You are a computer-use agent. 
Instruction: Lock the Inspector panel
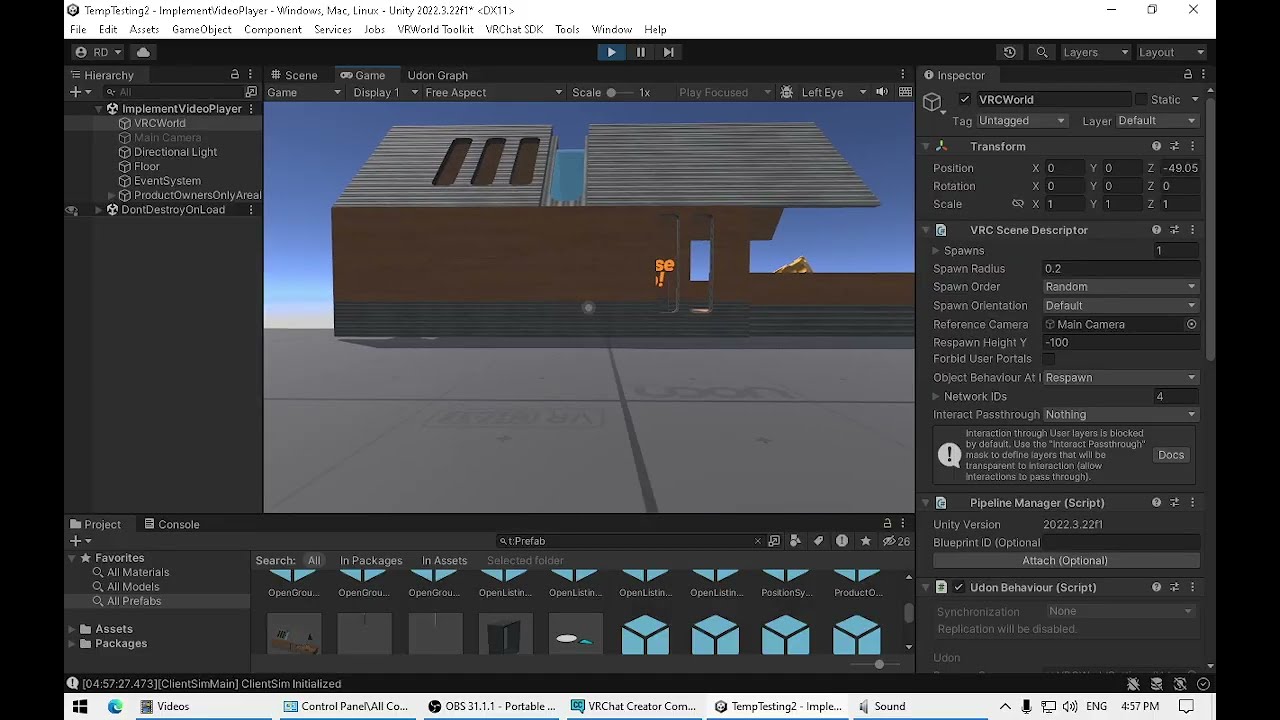tap(1188, 75)
